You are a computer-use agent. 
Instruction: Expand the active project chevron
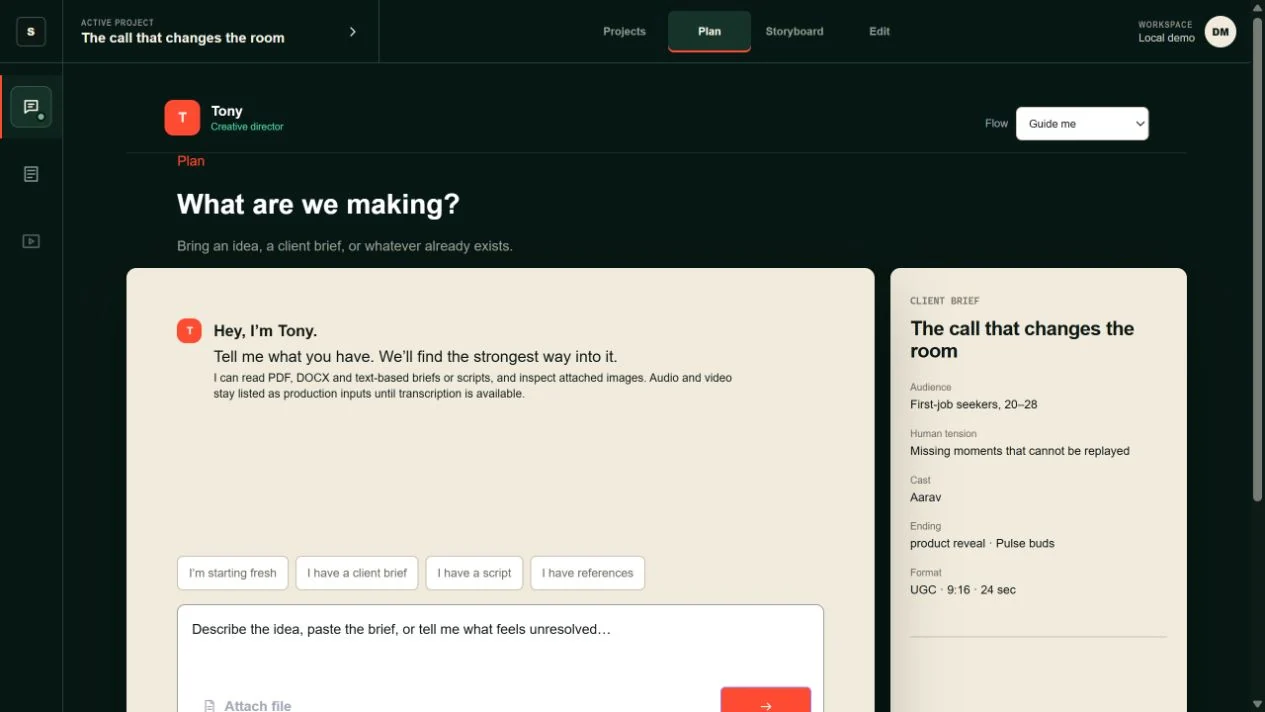tap(352, 32)
